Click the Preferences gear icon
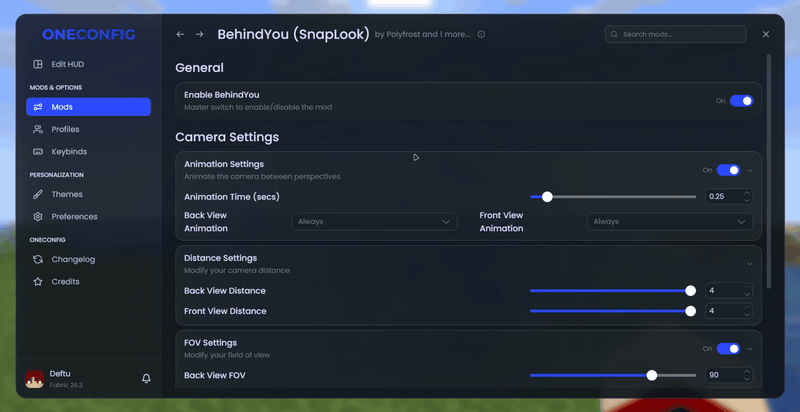 [38, 217]
